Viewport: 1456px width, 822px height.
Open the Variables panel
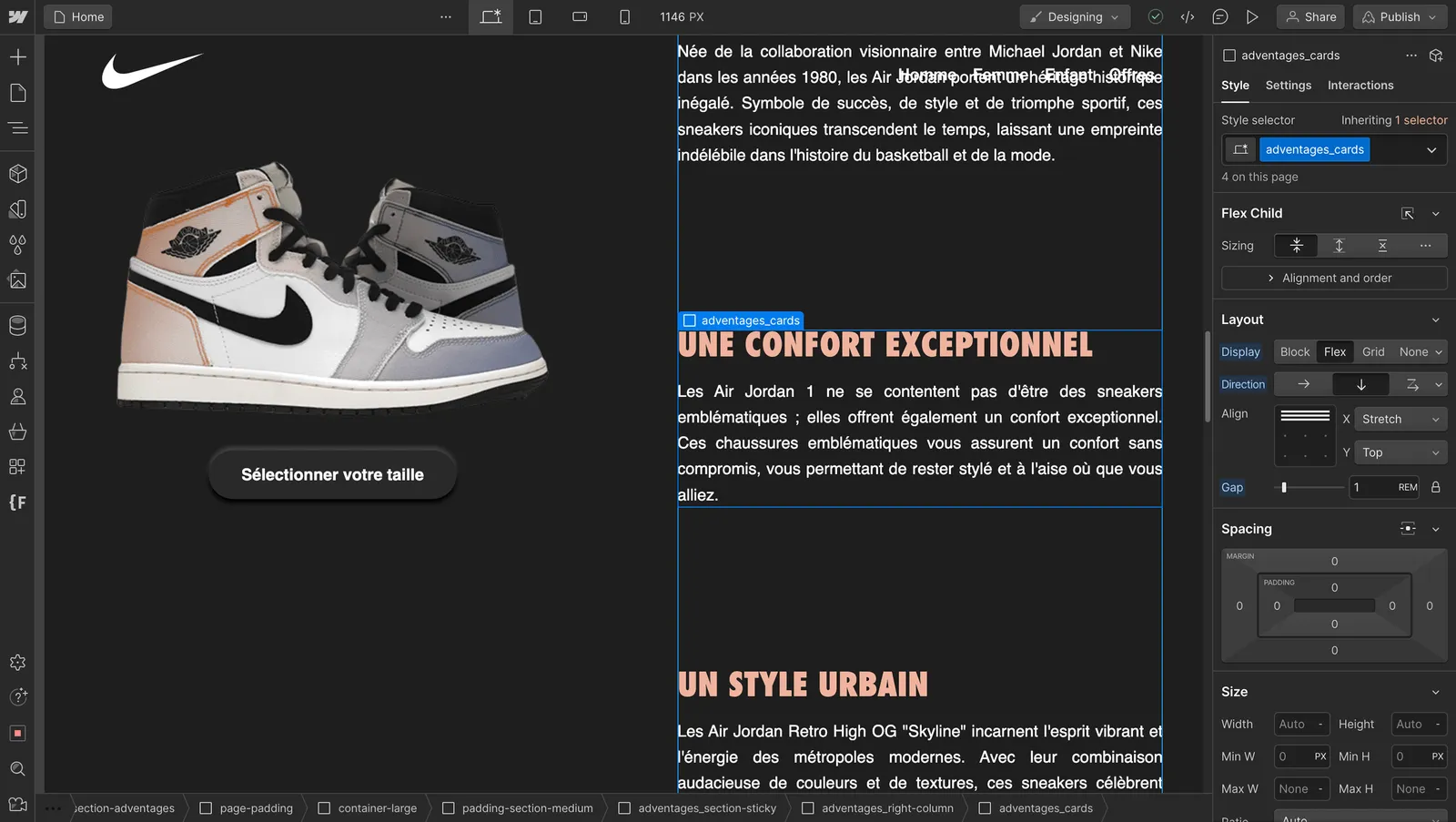(17, 208)
